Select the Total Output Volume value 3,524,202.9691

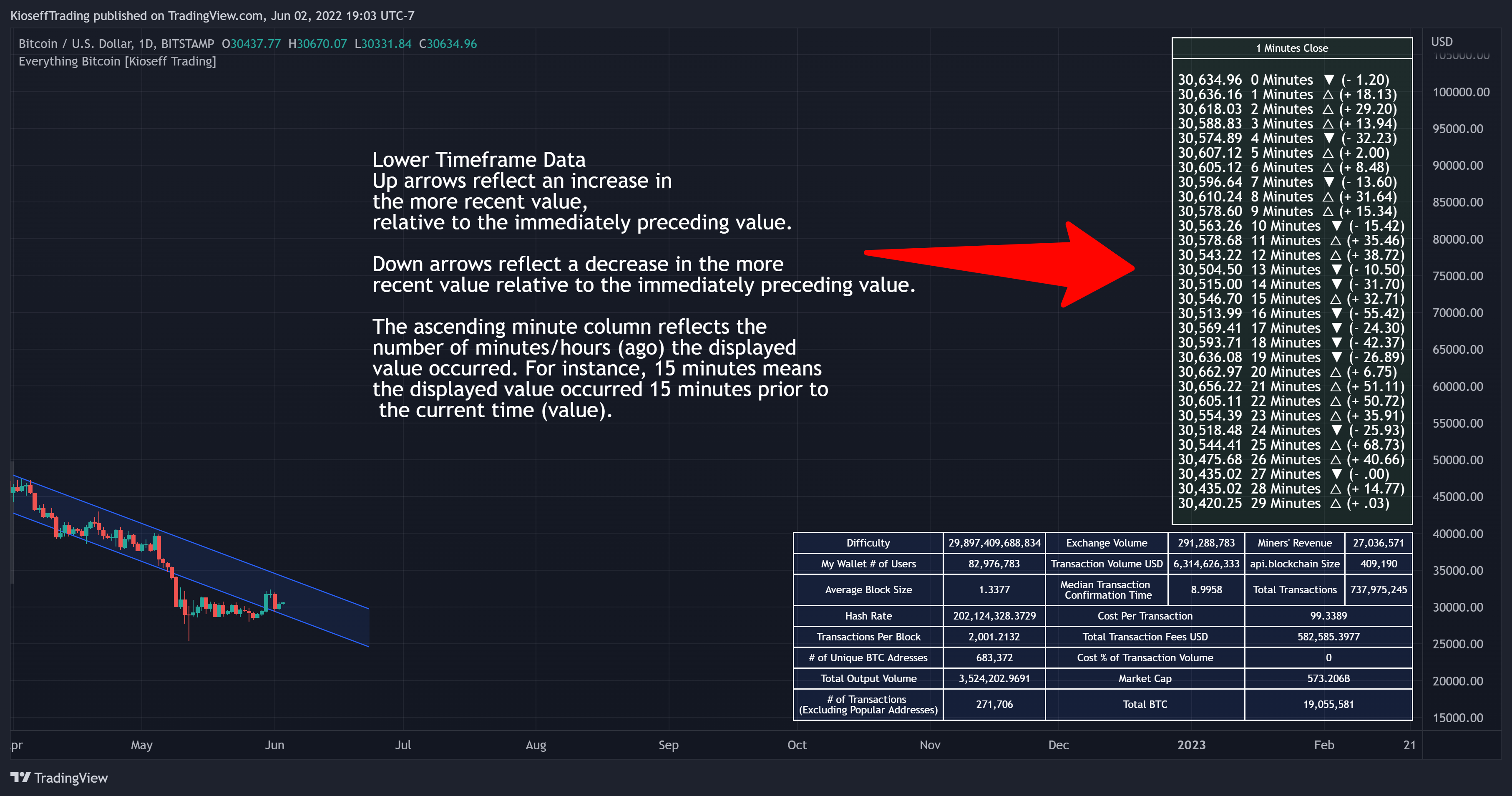(x=994, y=678)
